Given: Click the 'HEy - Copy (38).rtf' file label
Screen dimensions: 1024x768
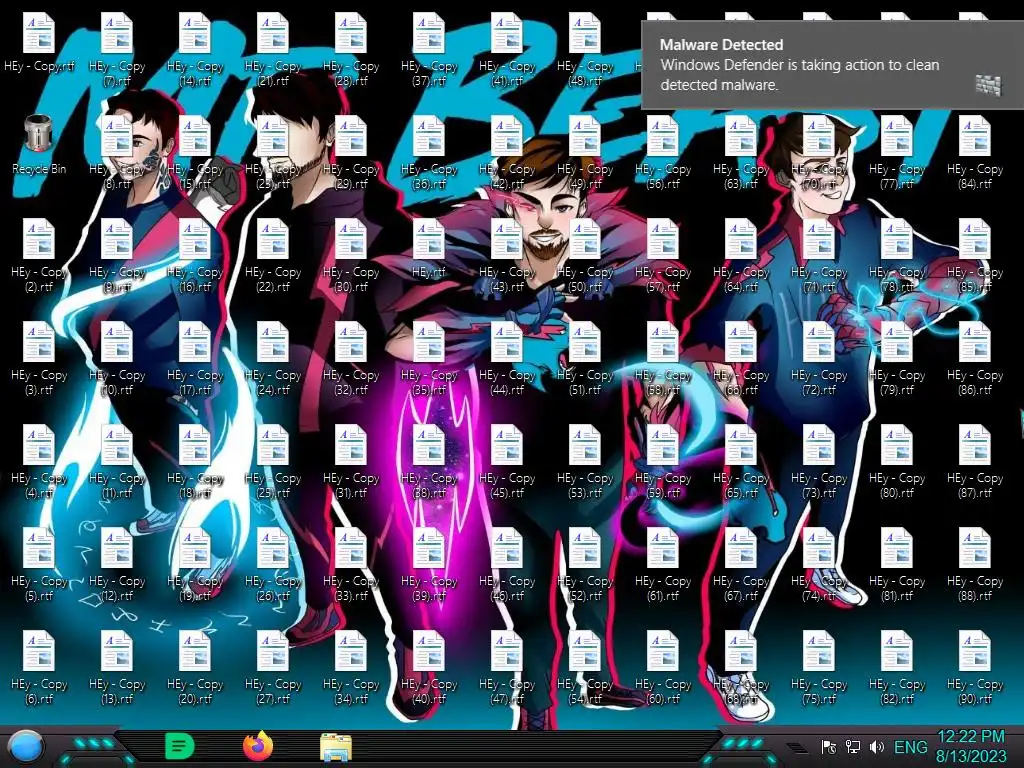Looking at the screenshot, I should (428, 485).
